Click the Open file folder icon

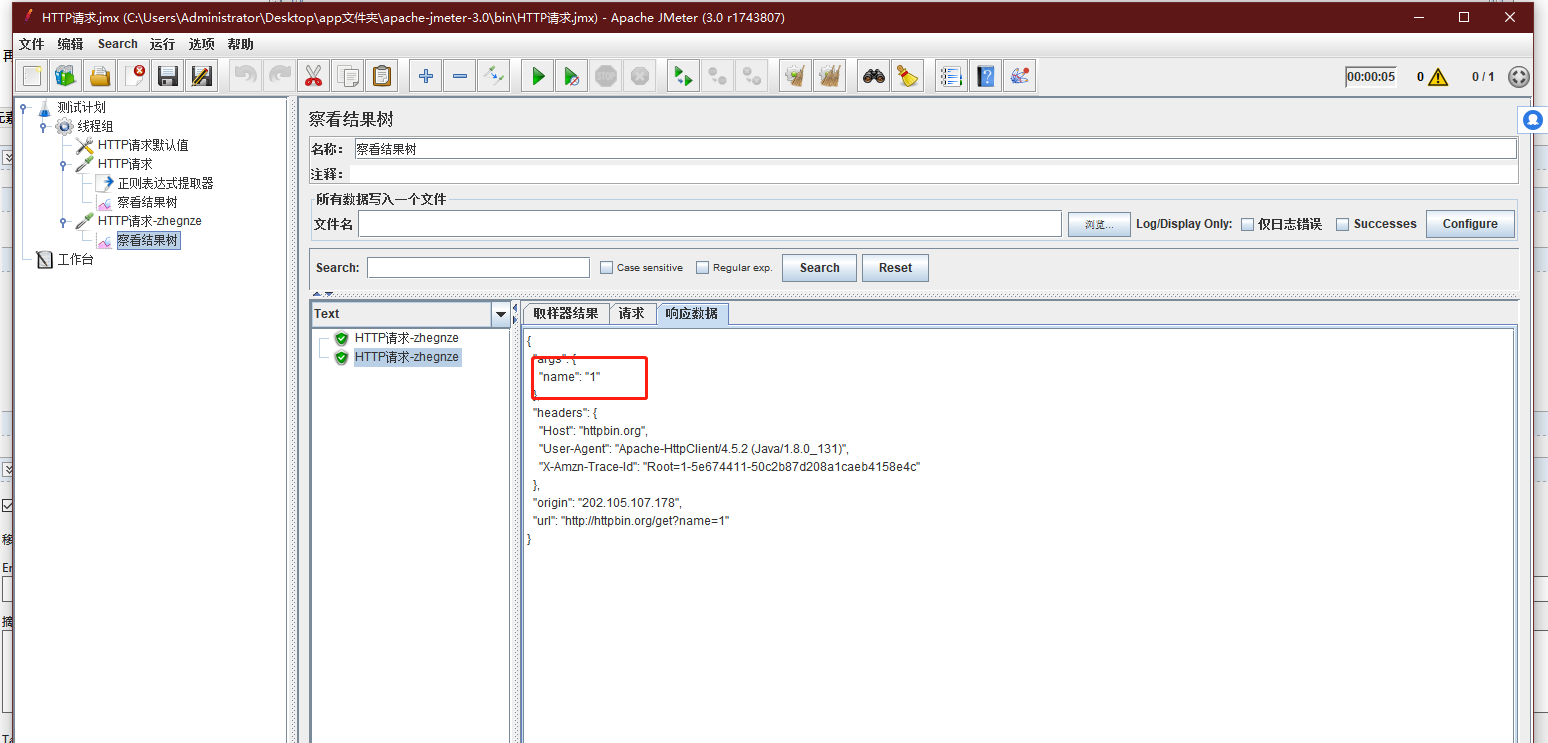pos(100,76)
